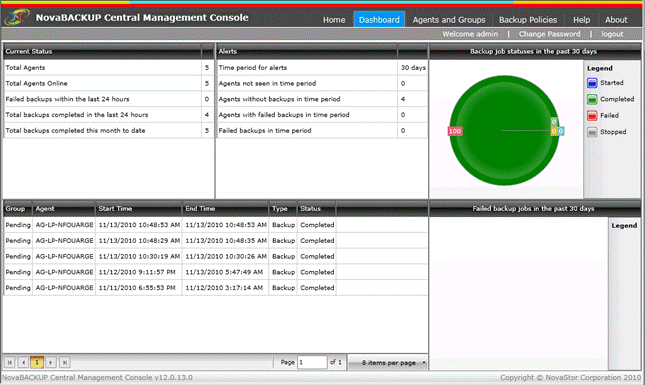Click the Change Password link

coord(549,34)
